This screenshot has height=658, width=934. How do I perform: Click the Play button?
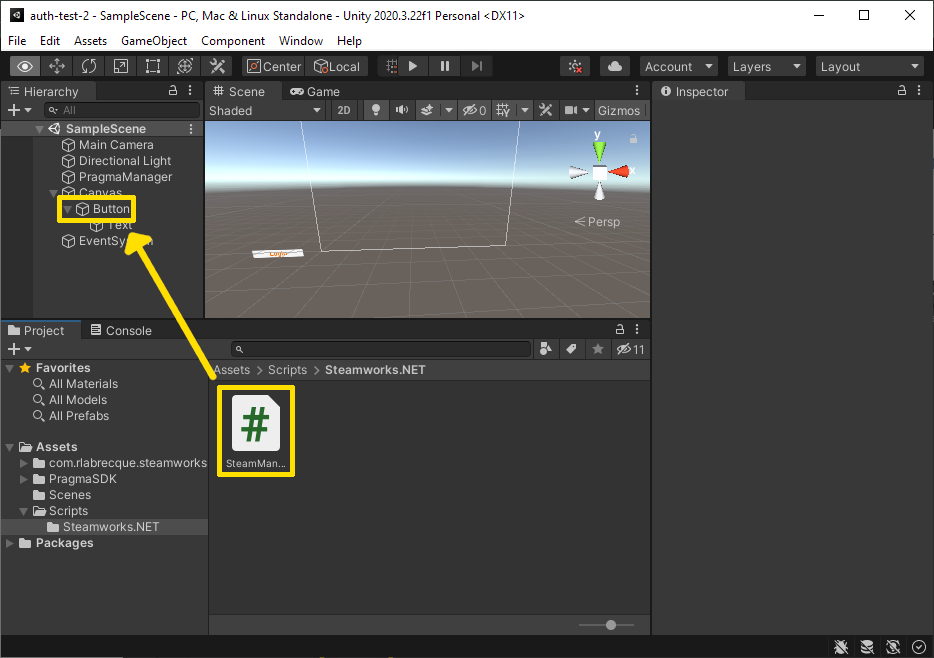pyautogui.click(x=413, y=66)
